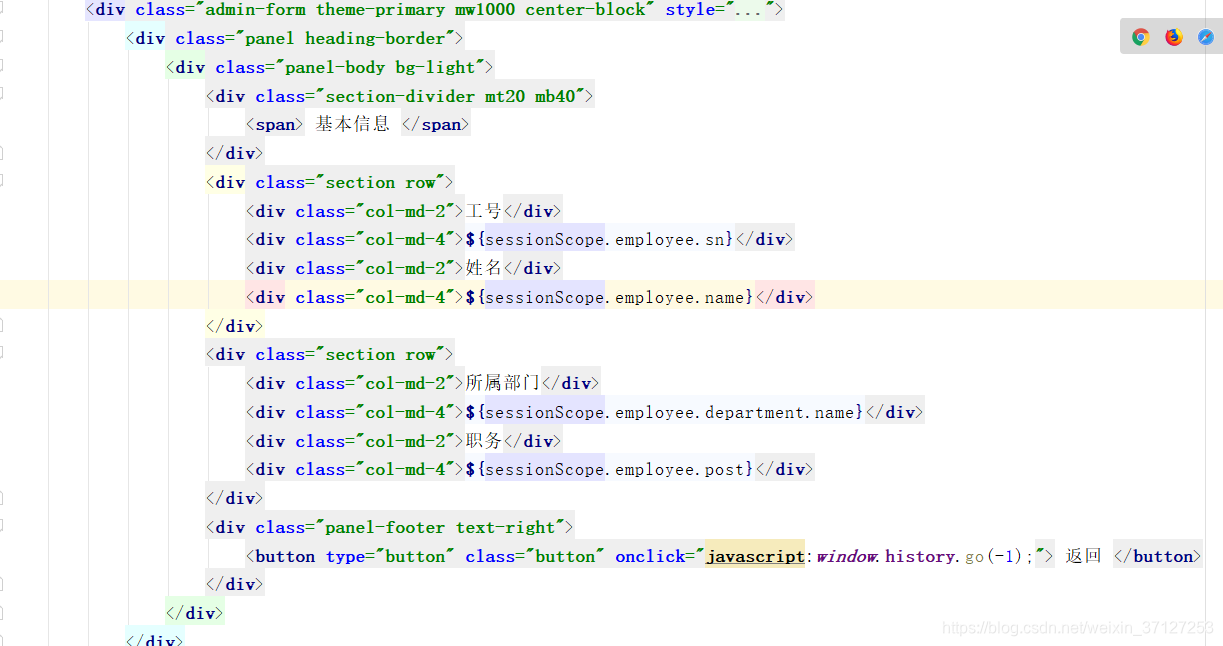
Task: Open page preview in Safari
Action: point(1205,36)
